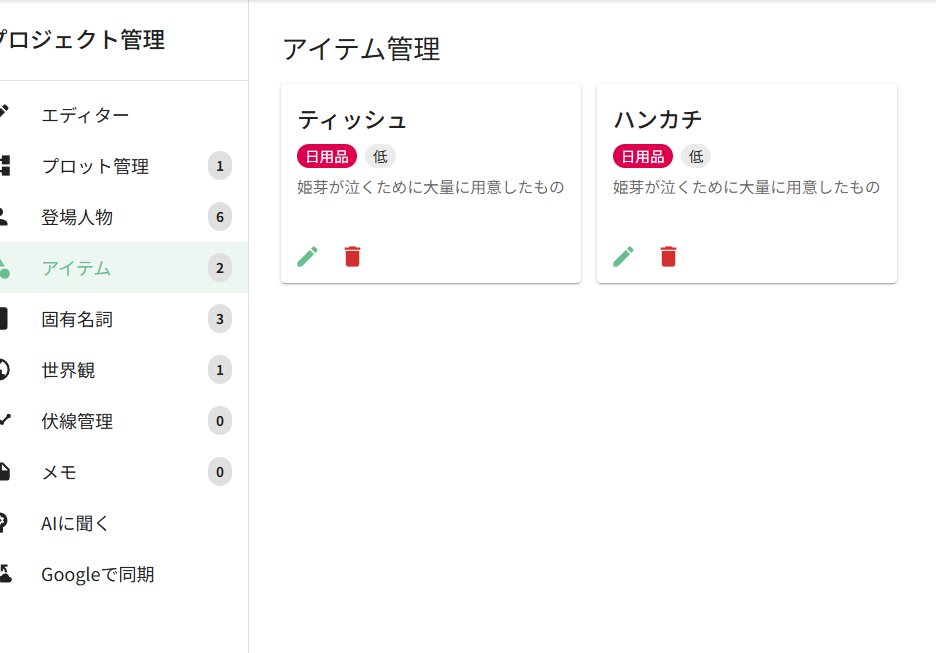Click the エディター pencil icon in sidebar
This screenshot has height=653, width=936.
pos(4,112)
